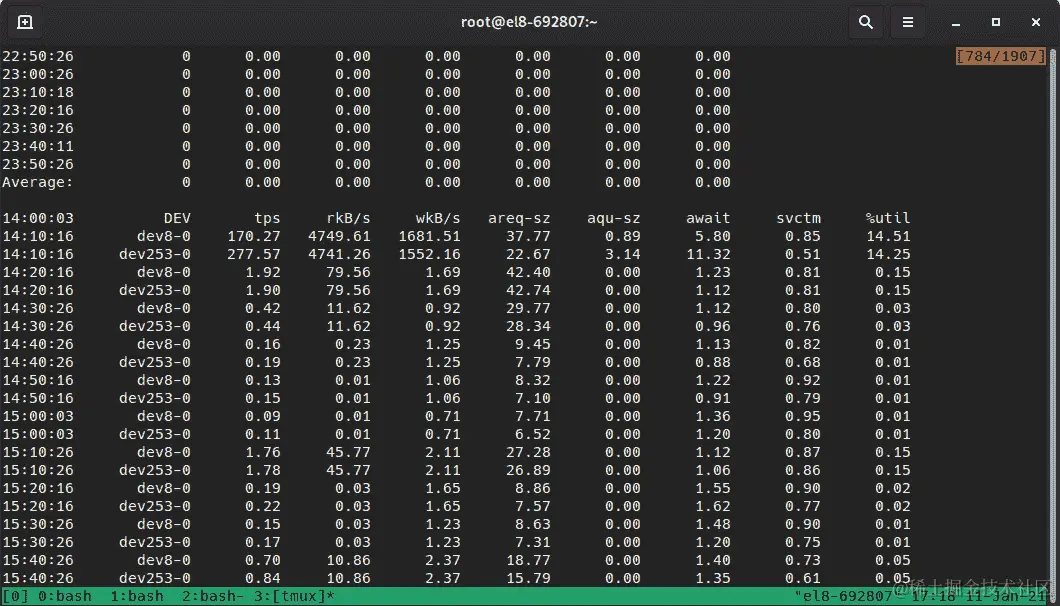Click the tps value 1.92
Screen dimensions: 1060x606
point(262,272)
